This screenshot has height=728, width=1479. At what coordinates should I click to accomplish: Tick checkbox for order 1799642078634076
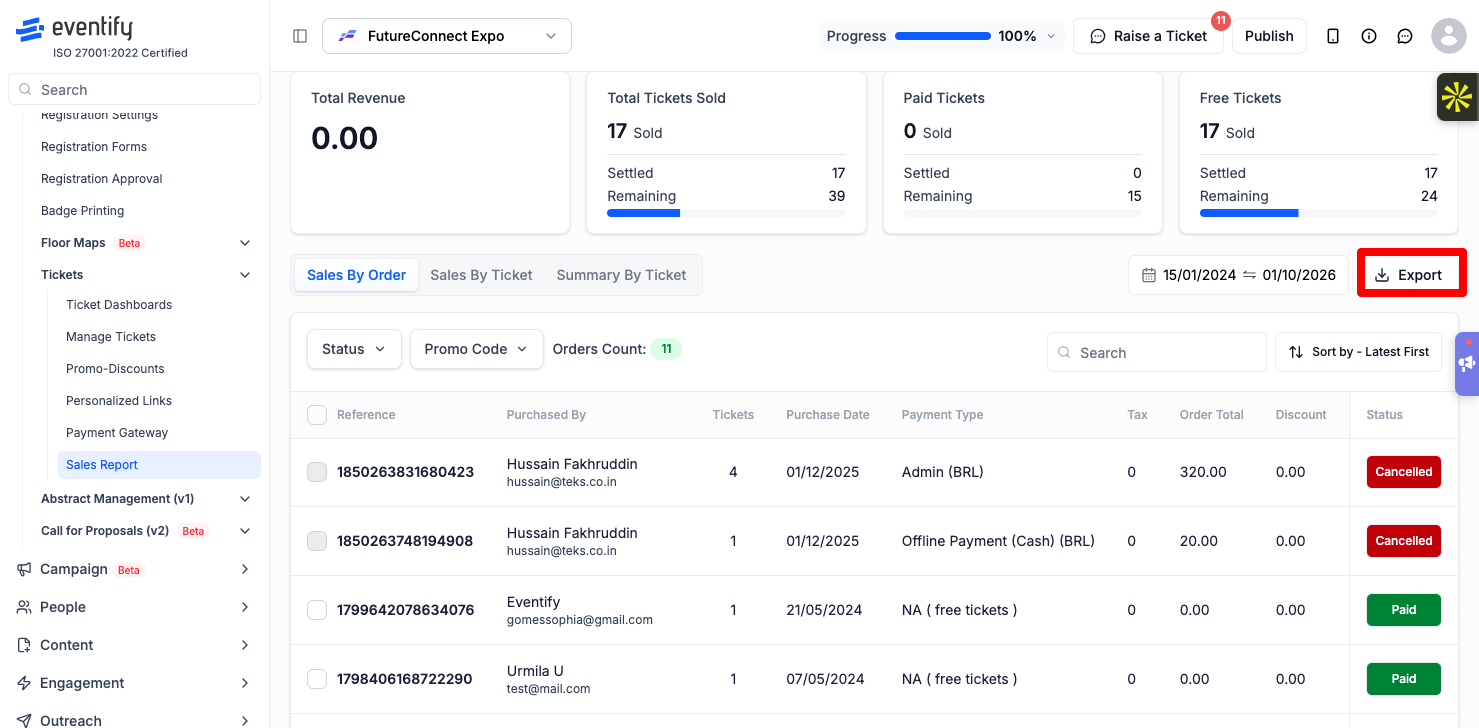click(317, 610)
